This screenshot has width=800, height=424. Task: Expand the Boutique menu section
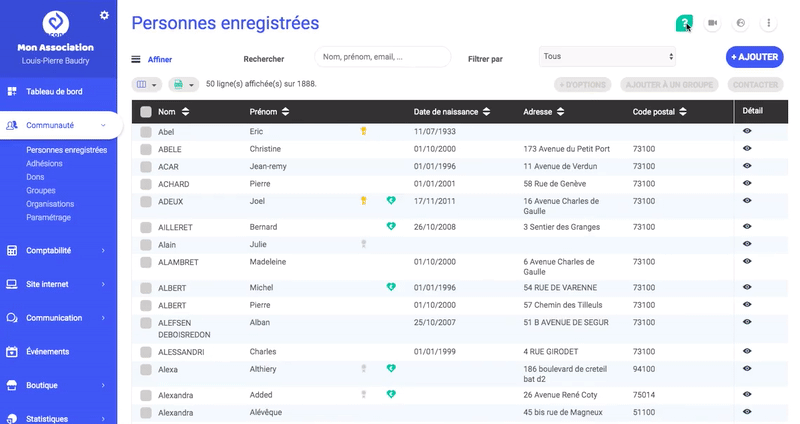[x=103, y=385]
